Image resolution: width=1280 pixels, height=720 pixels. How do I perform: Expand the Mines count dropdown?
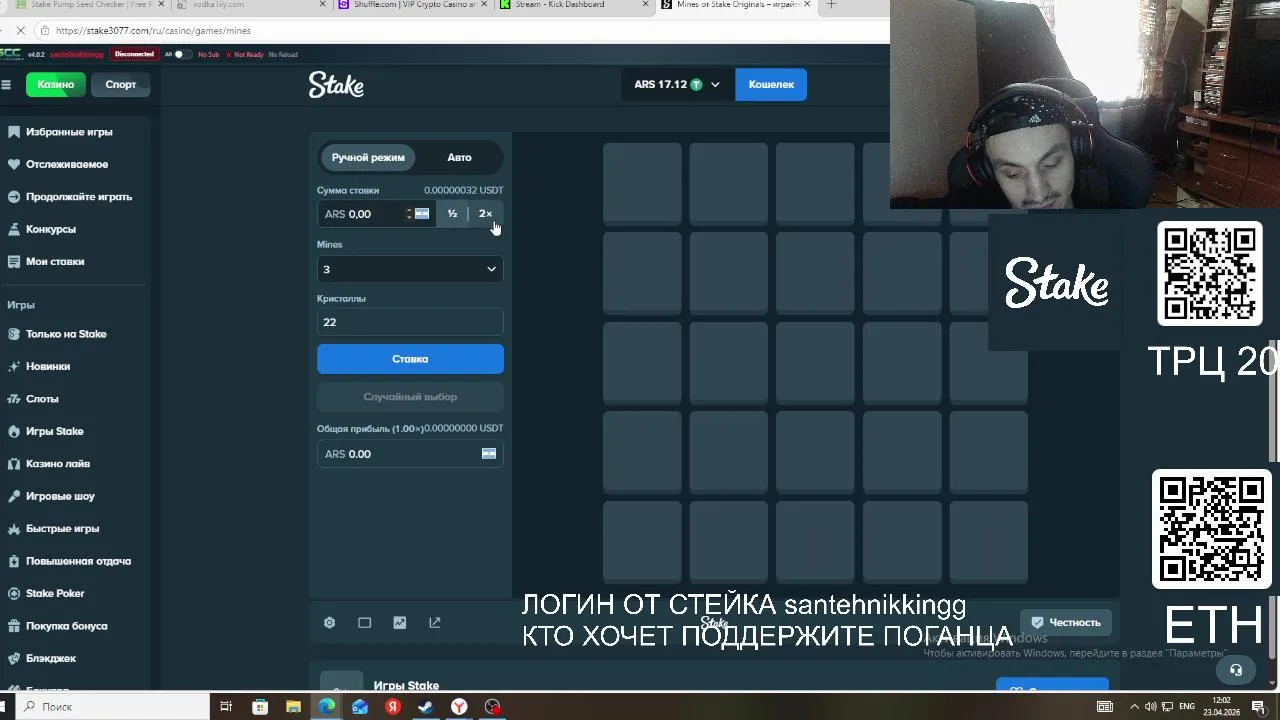click(410, 269)
